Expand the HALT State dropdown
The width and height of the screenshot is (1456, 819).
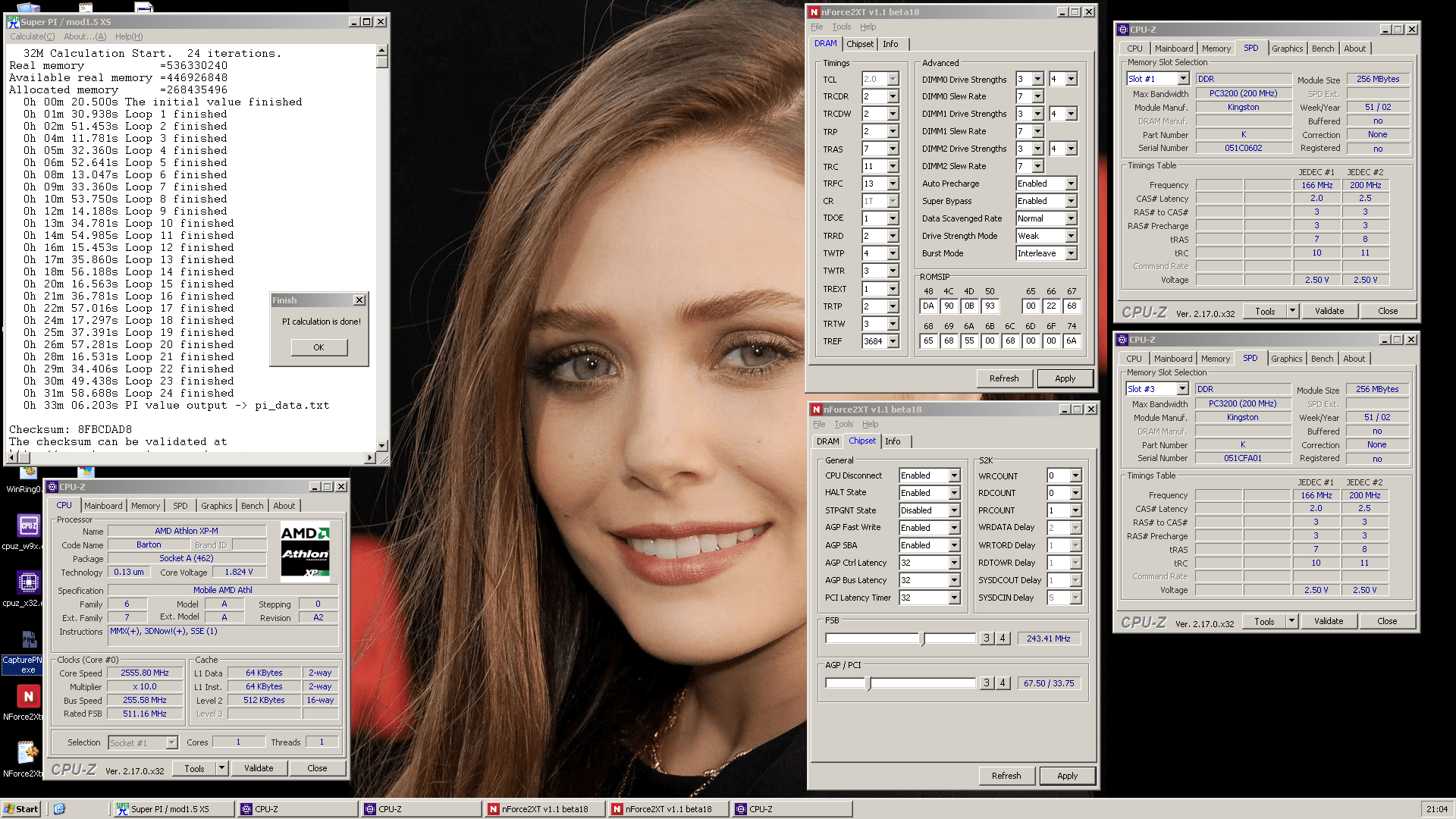pyautogui.click(x=954, y=493)
